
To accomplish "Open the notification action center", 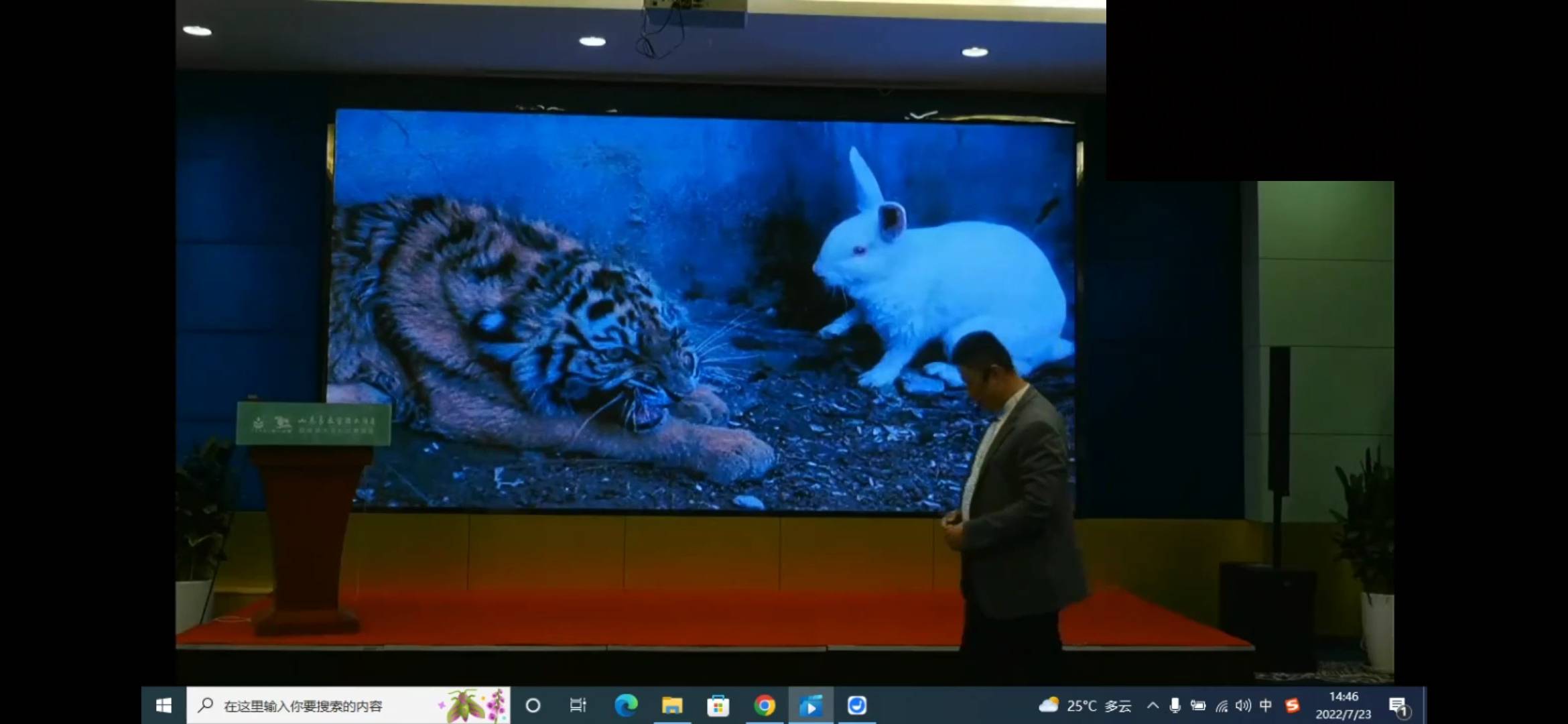I will coord(1398,706).
